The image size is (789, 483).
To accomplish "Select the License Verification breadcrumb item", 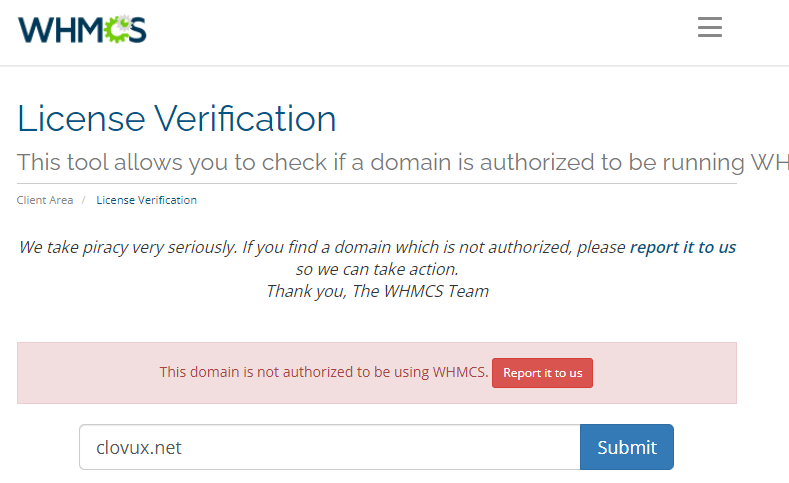I will [146, 200].
